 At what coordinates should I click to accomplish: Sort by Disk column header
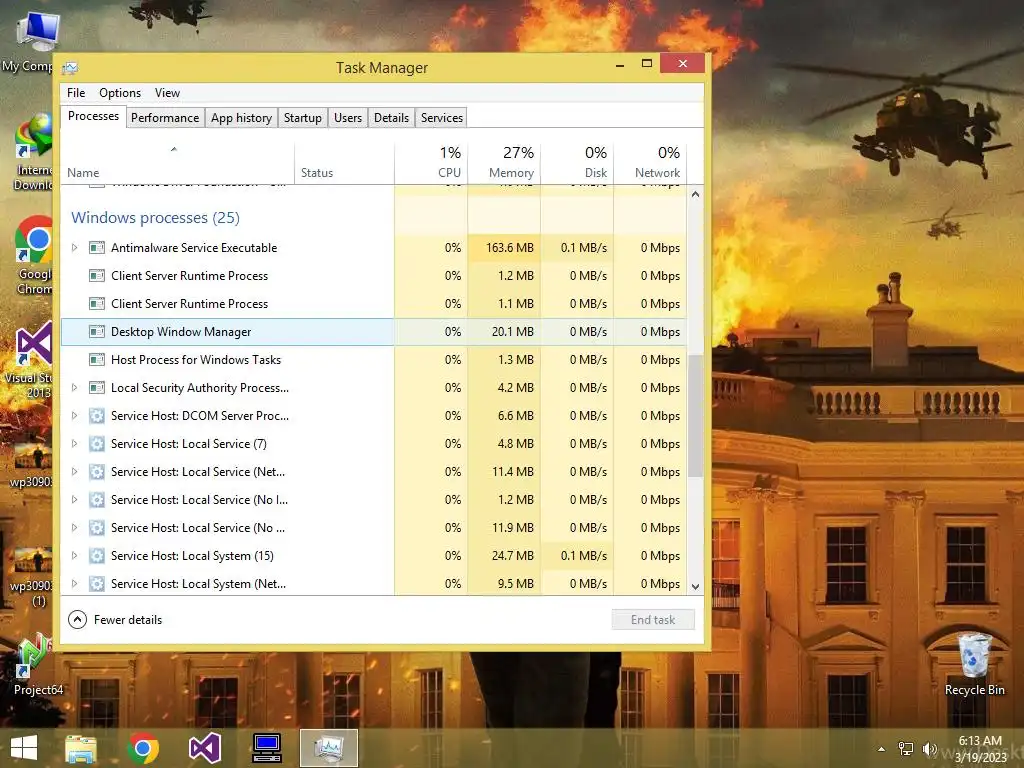click(577, 162)
